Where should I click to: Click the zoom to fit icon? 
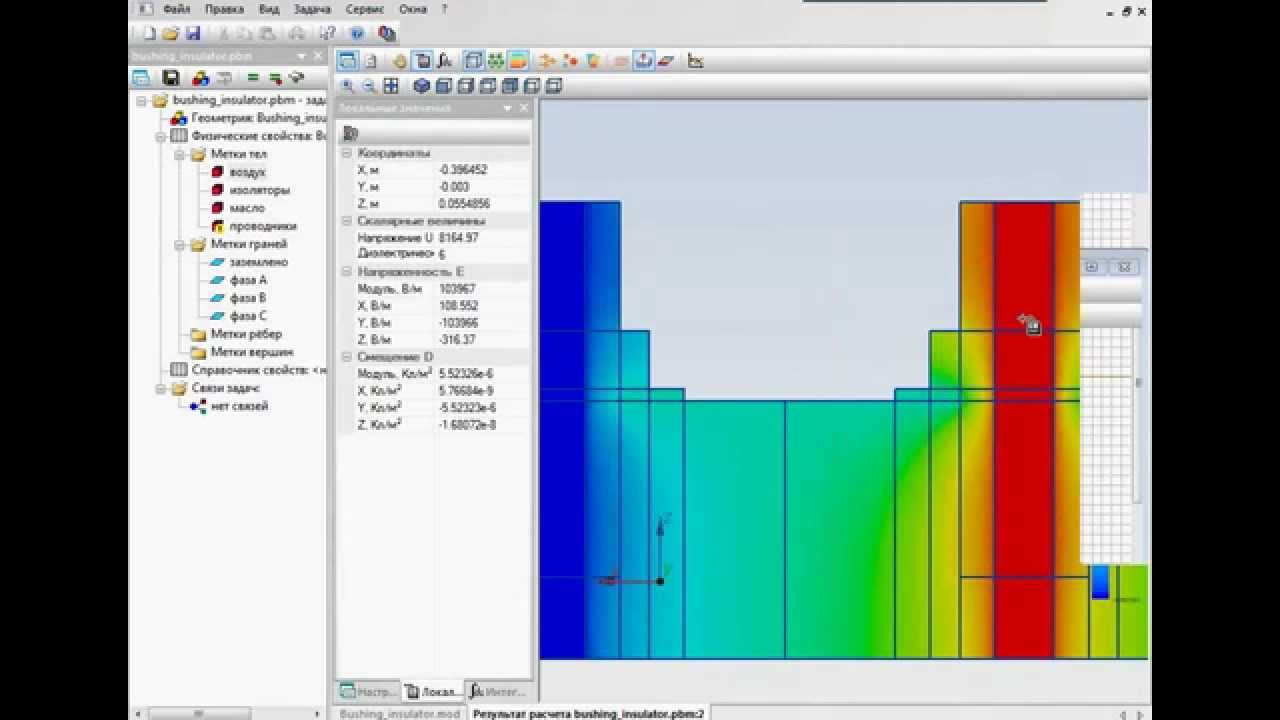[391, 86]
